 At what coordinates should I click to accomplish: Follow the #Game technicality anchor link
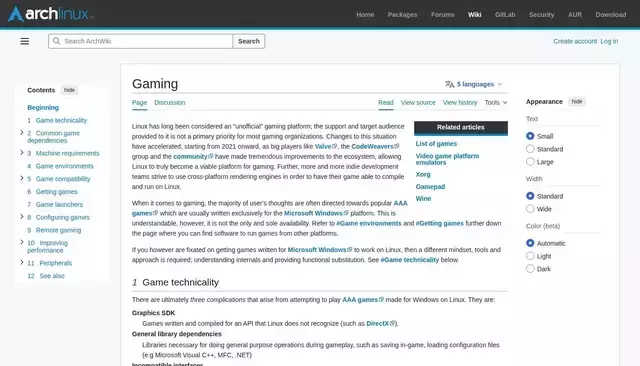[409, 260]
